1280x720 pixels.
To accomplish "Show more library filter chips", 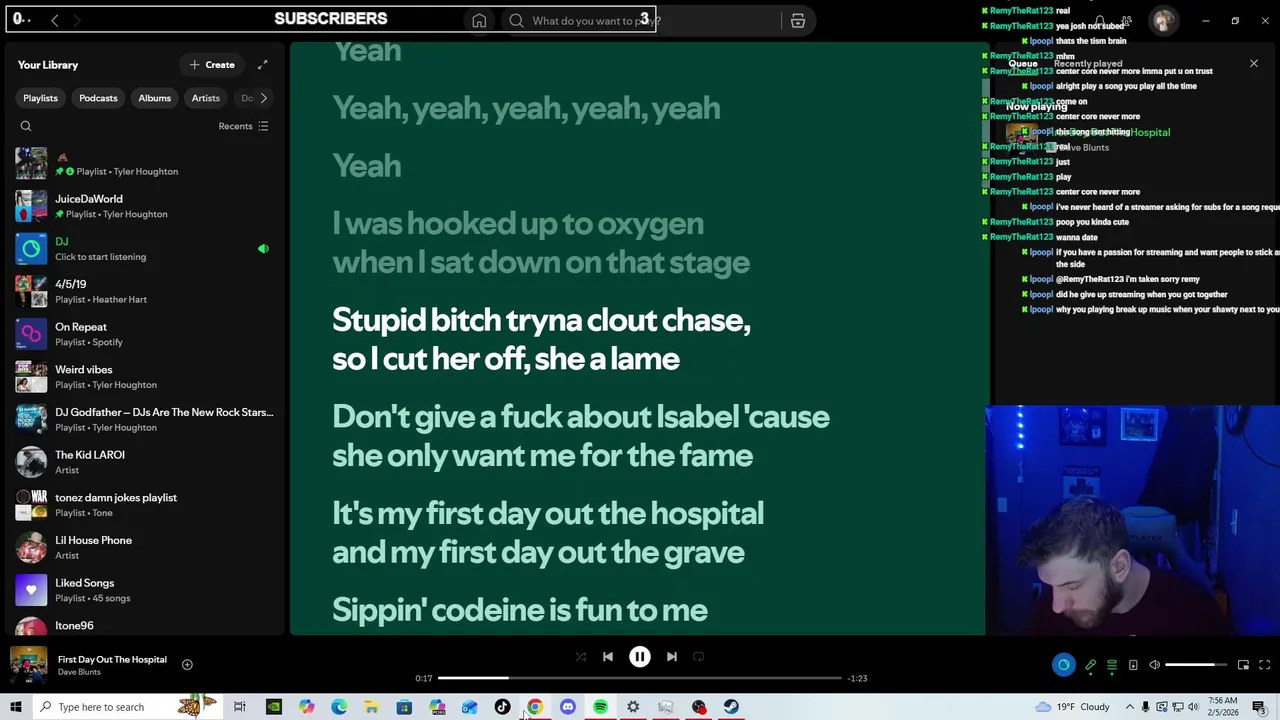I will click(263, 98).
